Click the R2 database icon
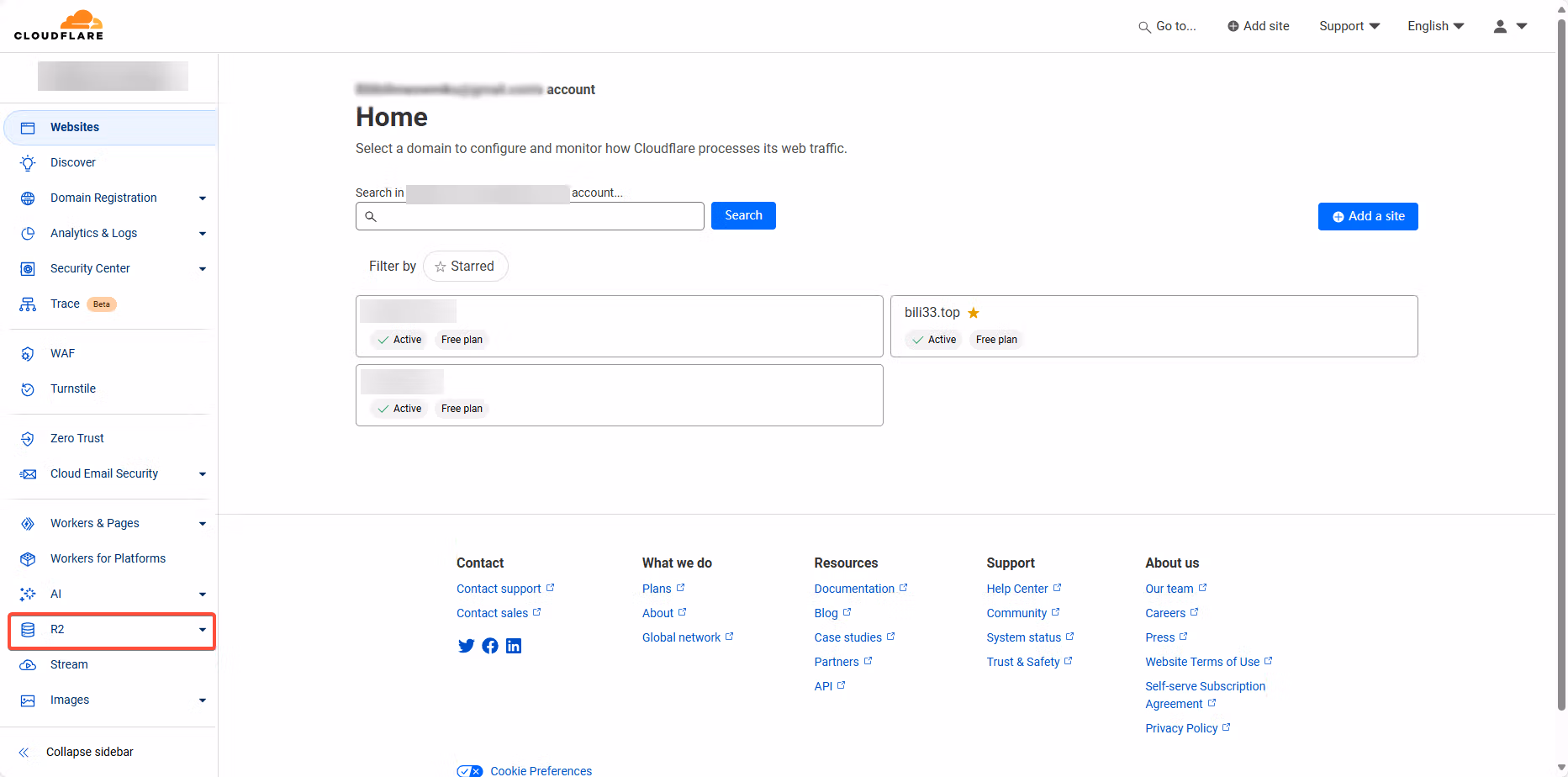The width and height of the screenshot is (1568, 777). pyautogui.click(x=28, y=630)
